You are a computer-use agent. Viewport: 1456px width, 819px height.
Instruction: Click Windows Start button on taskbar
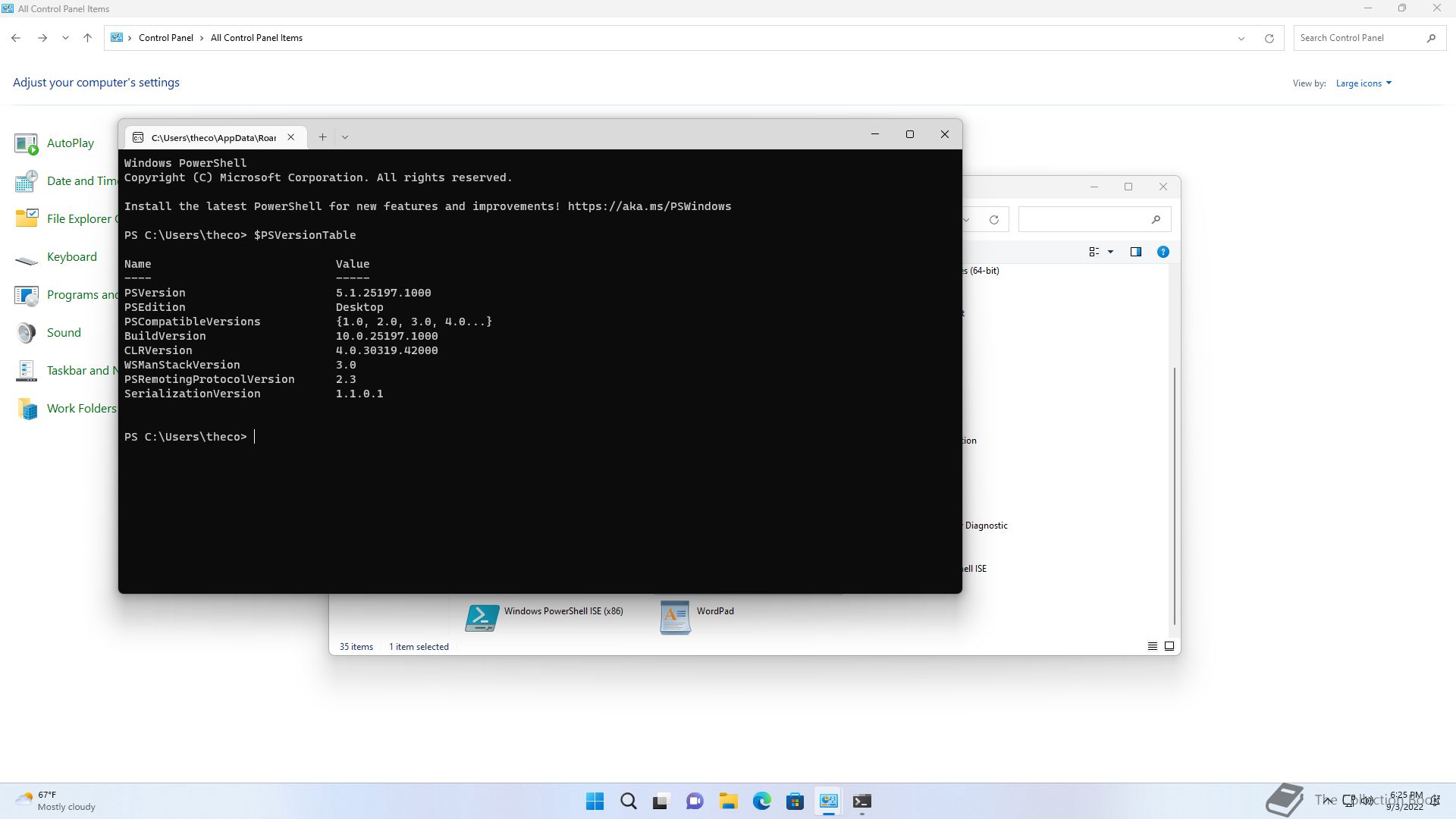[x=595, y=801]
